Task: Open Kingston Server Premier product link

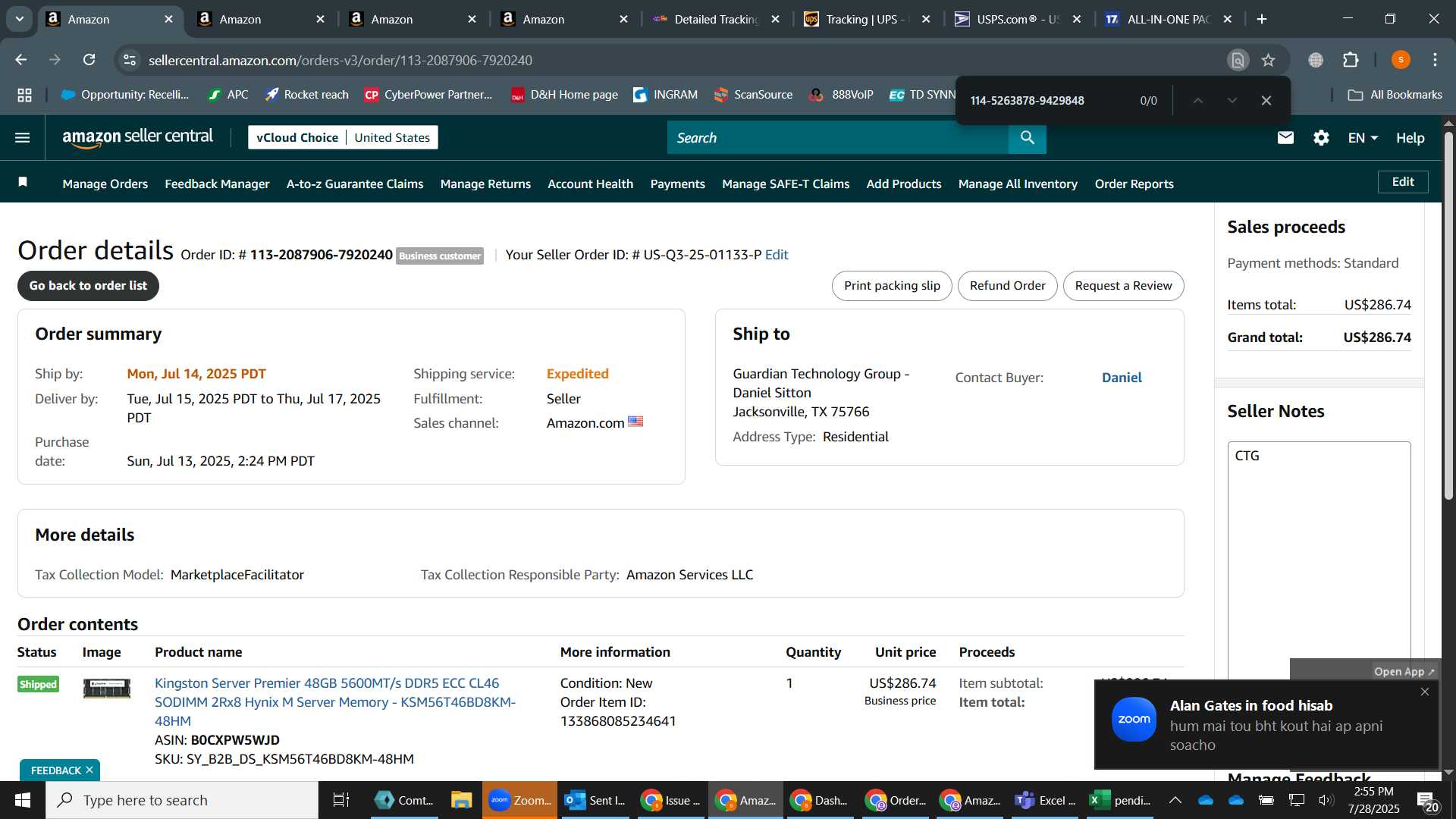Action: point(335,702)
